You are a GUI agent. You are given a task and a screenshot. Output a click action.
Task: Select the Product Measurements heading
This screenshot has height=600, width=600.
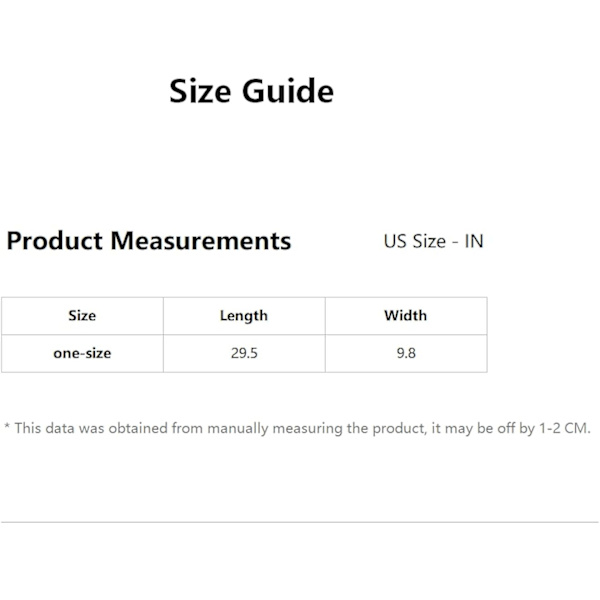click(149, 241)
